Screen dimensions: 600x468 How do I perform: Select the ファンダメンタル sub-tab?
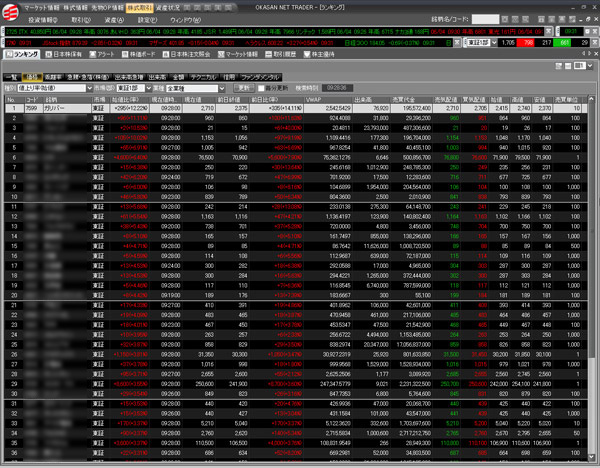pyautogui.click(x=260, y=77)
